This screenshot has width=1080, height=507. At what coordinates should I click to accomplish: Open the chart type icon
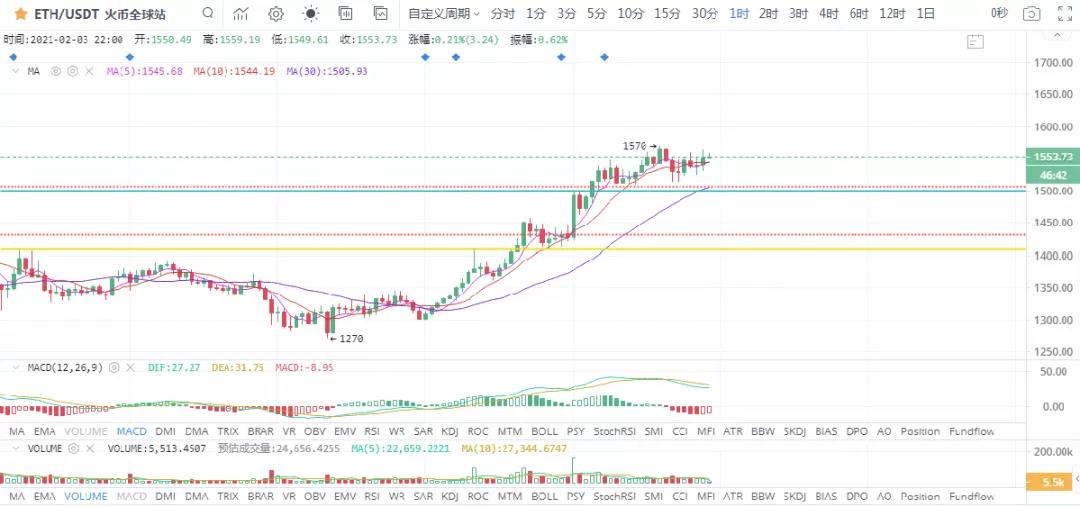click(x=241, y=13)
